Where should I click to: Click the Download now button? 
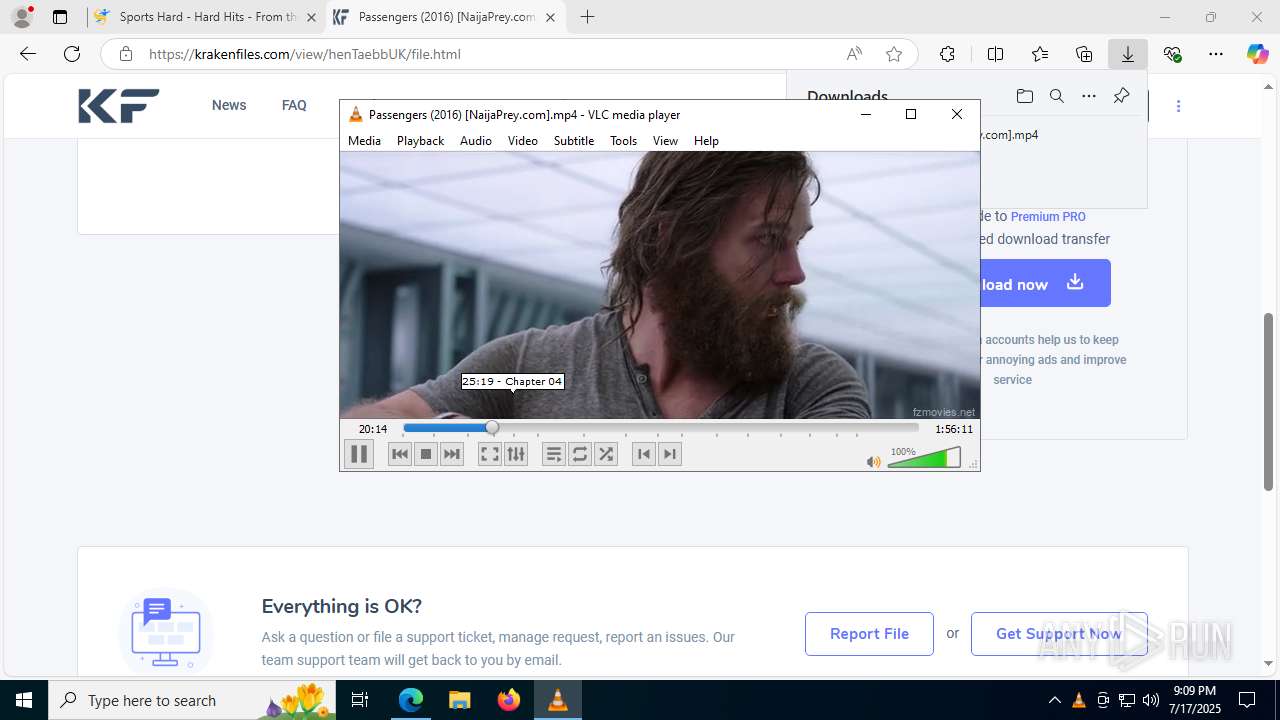[1045, 283]
